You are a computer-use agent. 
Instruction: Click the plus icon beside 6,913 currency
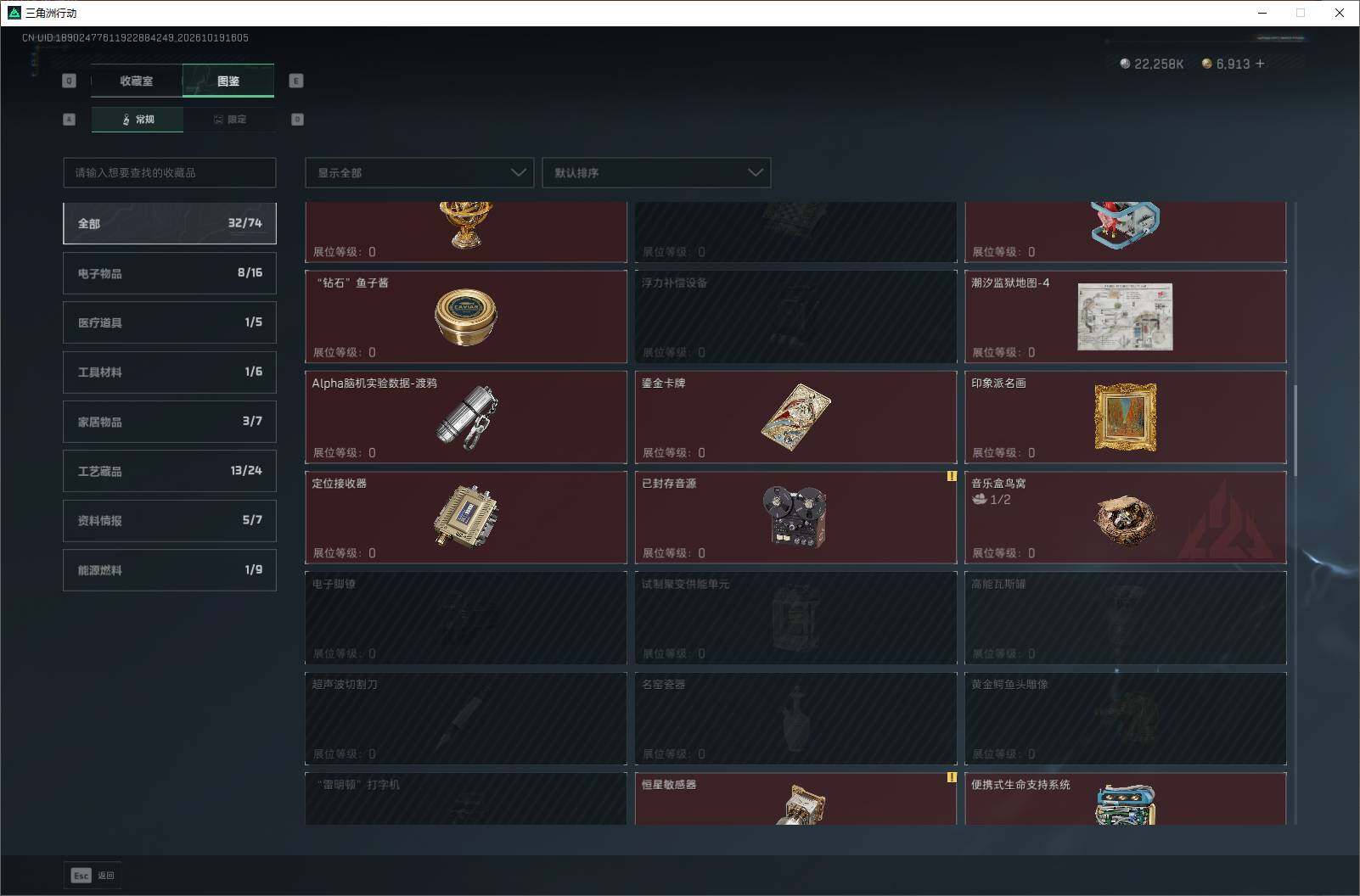pyautogui.click(x=1260, y=64)
